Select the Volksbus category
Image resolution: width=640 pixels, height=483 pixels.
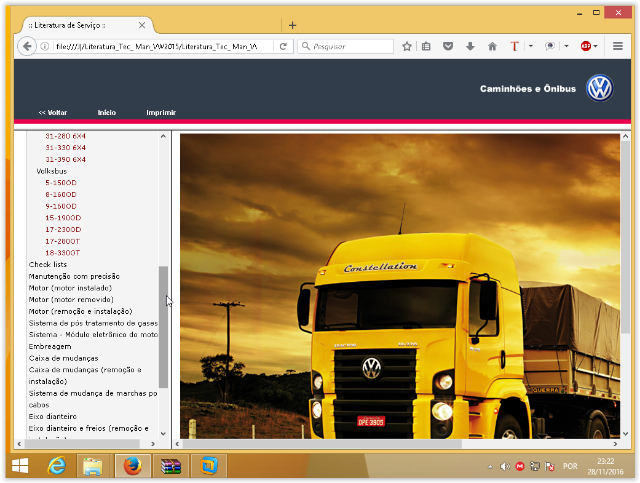click(x=51, y=171)
